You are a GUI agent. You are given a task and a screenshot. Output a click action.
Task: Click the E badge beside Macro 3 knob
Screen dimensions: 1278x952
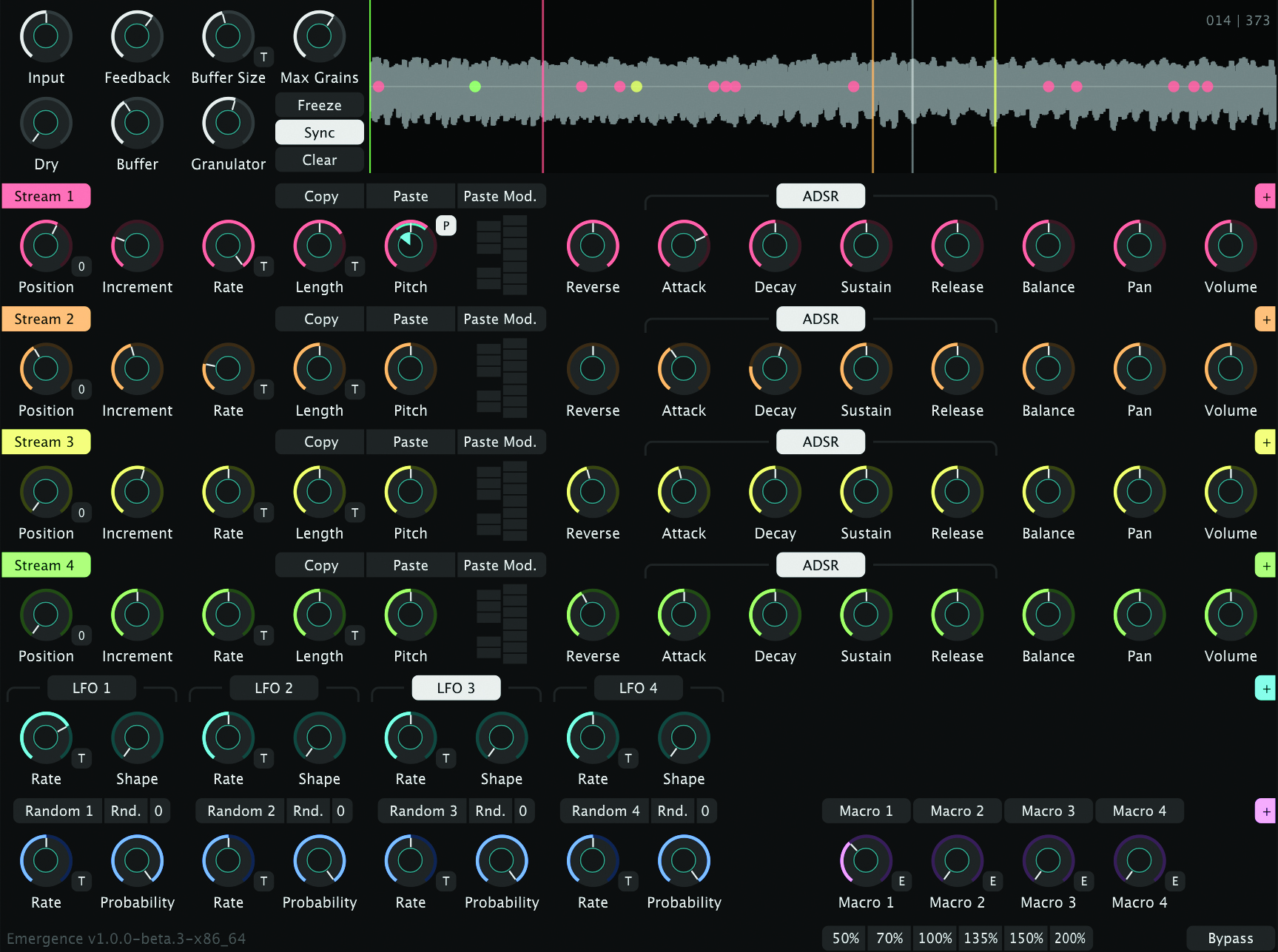(1084, 881)
